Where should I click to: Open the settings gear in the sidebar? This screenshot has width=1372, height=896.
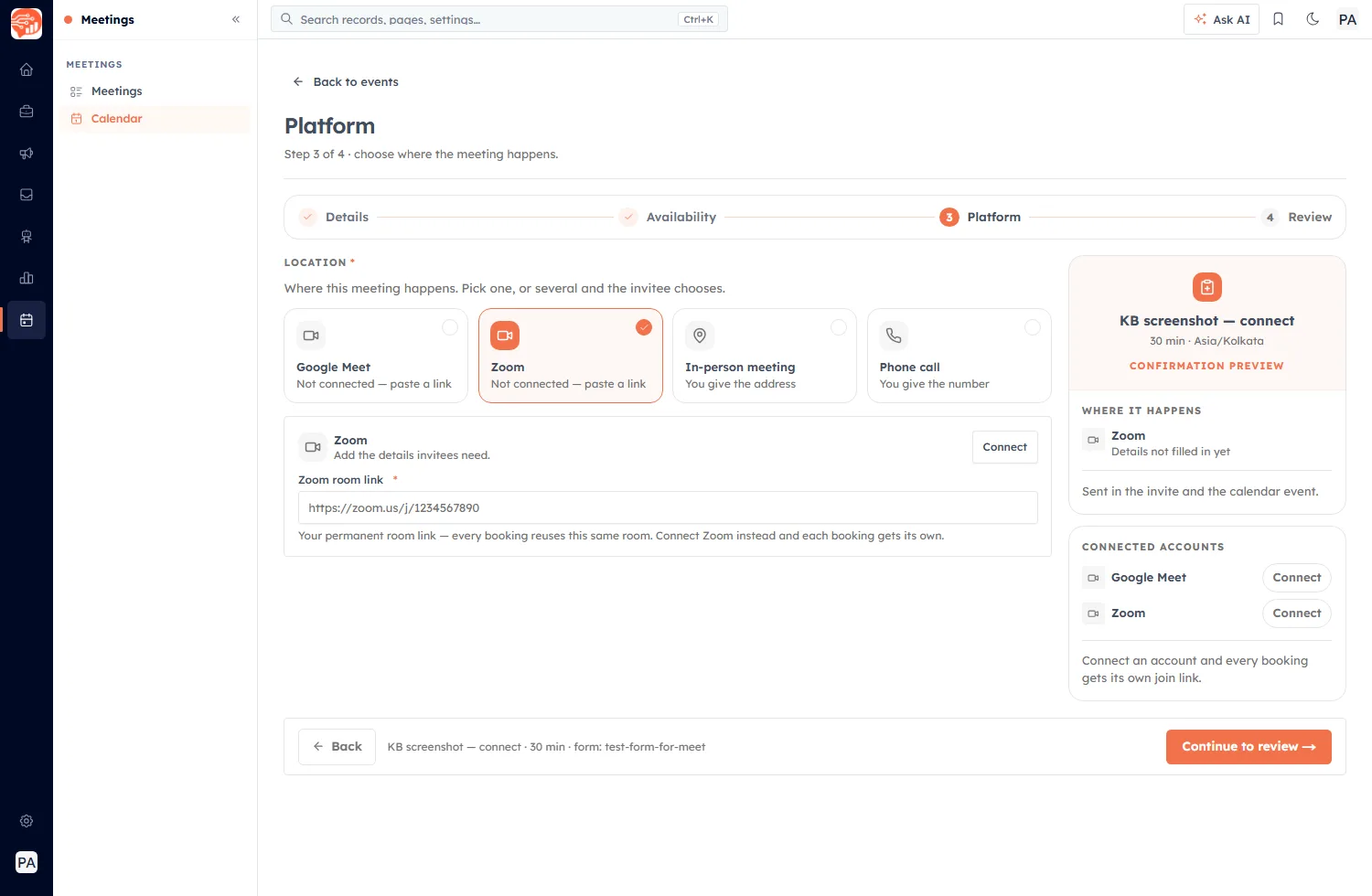coord(27,821)
